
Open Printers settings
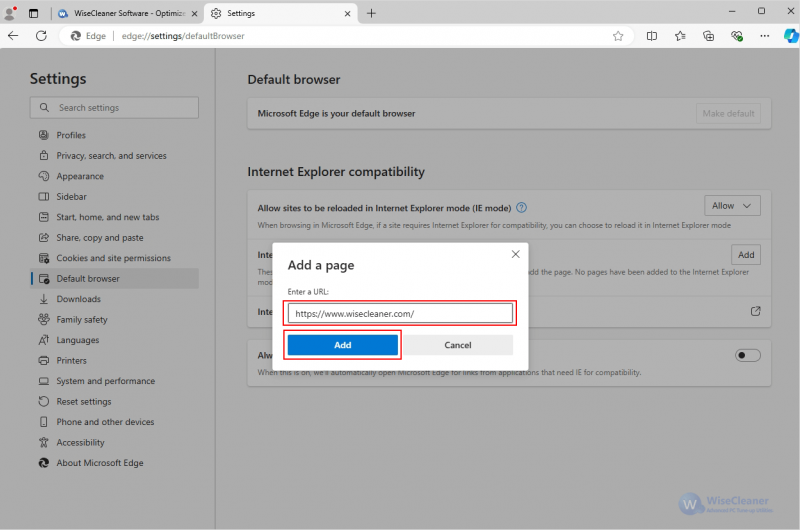[x=114, y=360]
